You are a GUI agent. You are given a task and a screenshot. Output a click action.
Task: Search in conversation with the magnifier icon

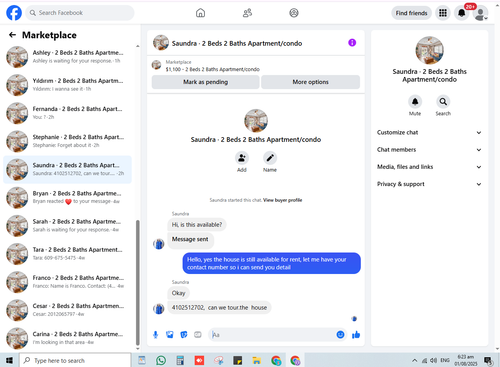[443, 101]
